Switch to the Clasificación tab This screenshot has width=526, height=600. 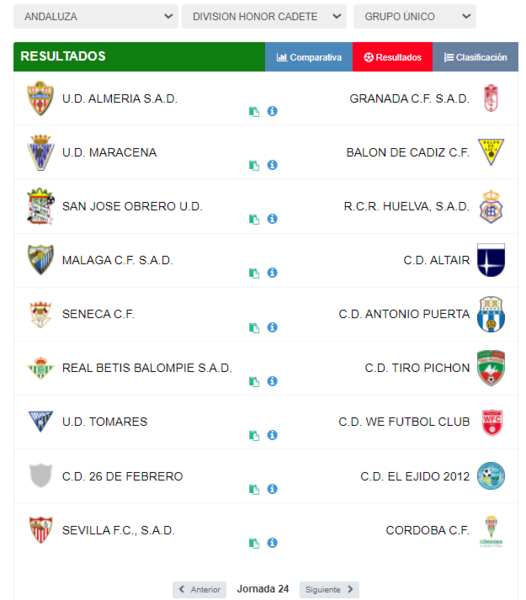pos(476,57)
